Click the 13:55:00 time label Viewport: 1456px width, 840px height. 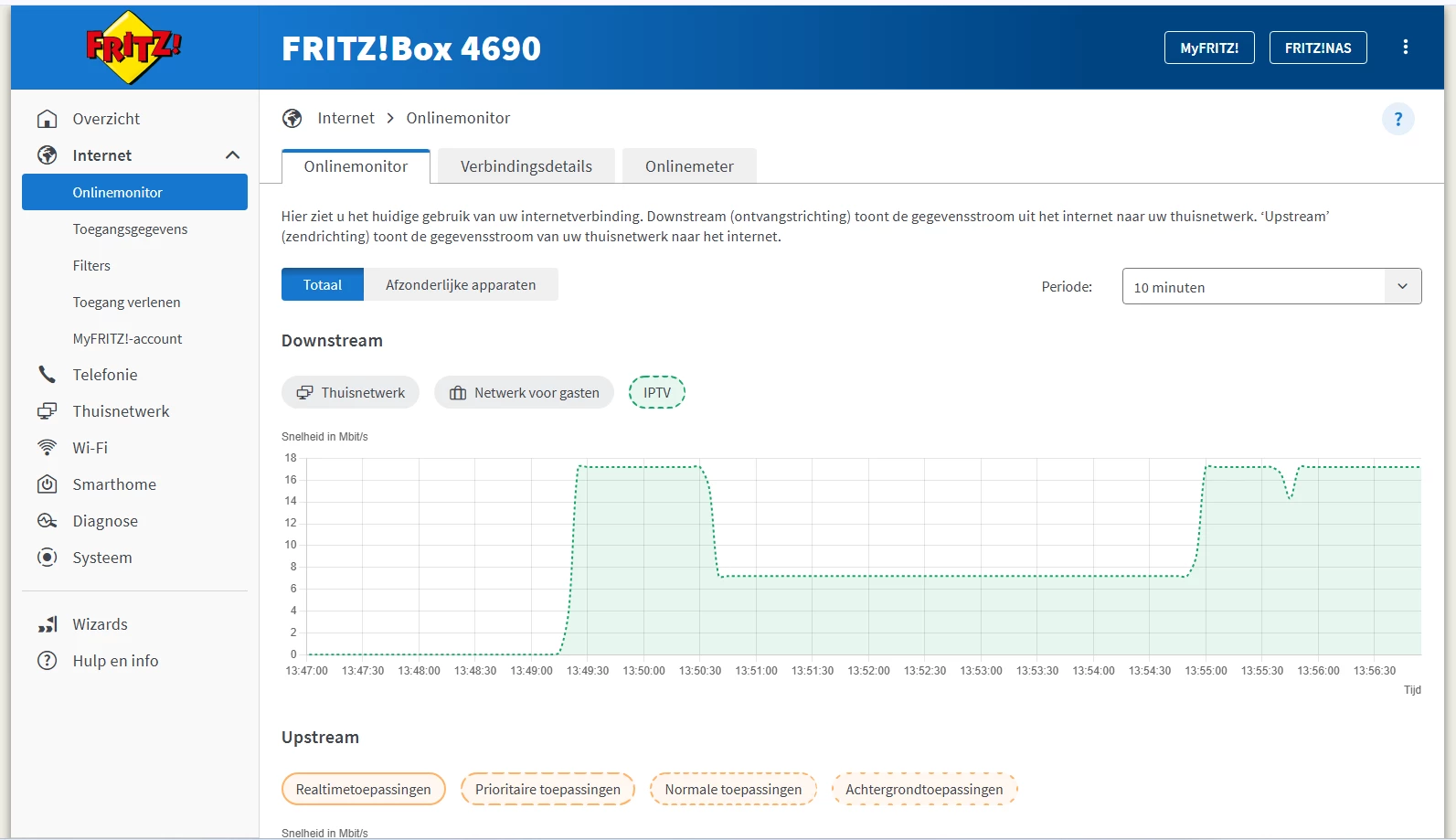point(1206,671)
